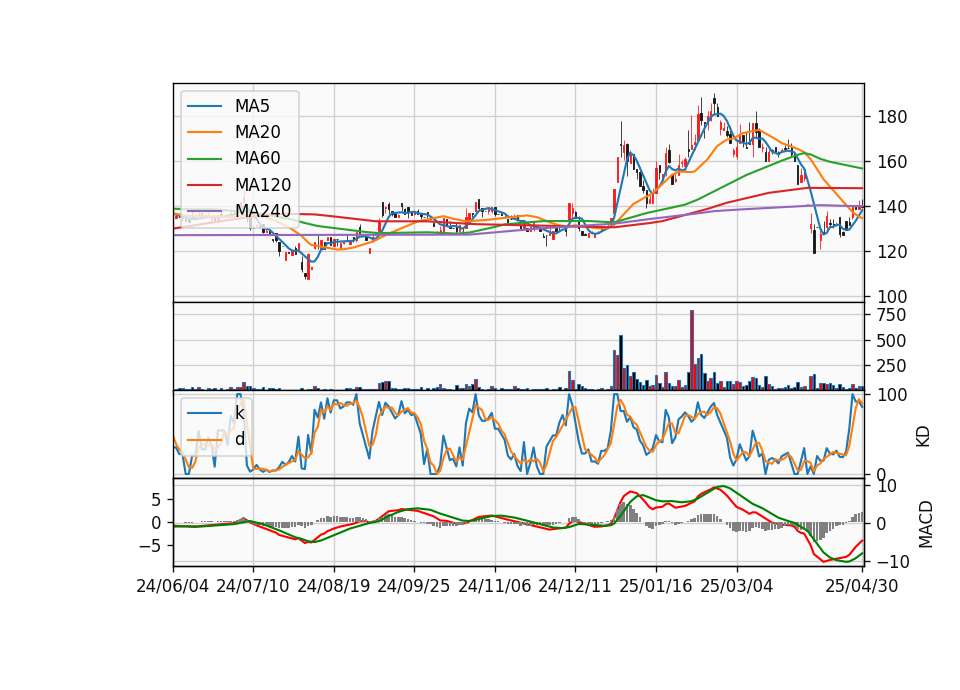Click the 250 volume axis label
The width and height of the screenshot is (960, 690).
[891, 366]
